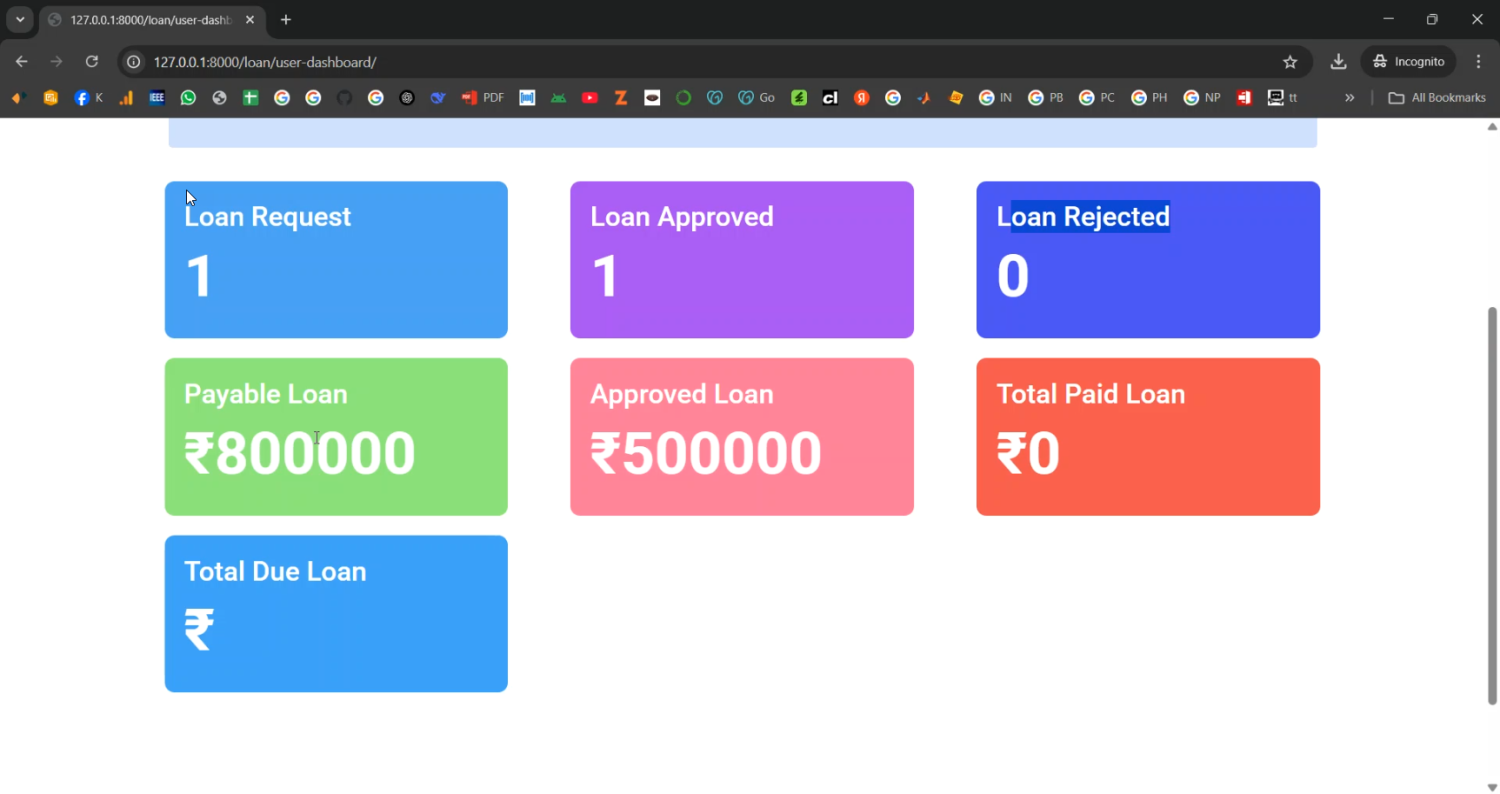
Task: Open the IEEE bookmark
Action: click(157, 98)
